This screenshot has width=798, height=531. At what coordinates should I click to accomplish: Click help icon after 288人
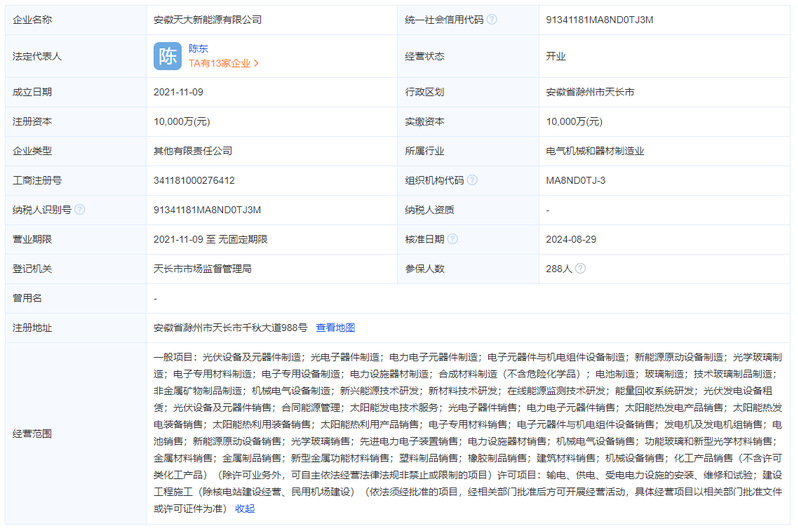pos(581,269)
